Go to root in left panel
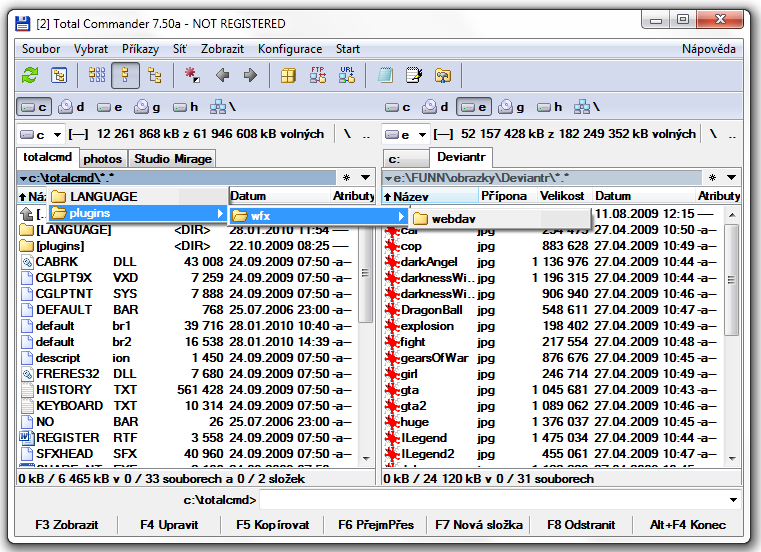Screen dimensions: 761x552 click(347, 134)
